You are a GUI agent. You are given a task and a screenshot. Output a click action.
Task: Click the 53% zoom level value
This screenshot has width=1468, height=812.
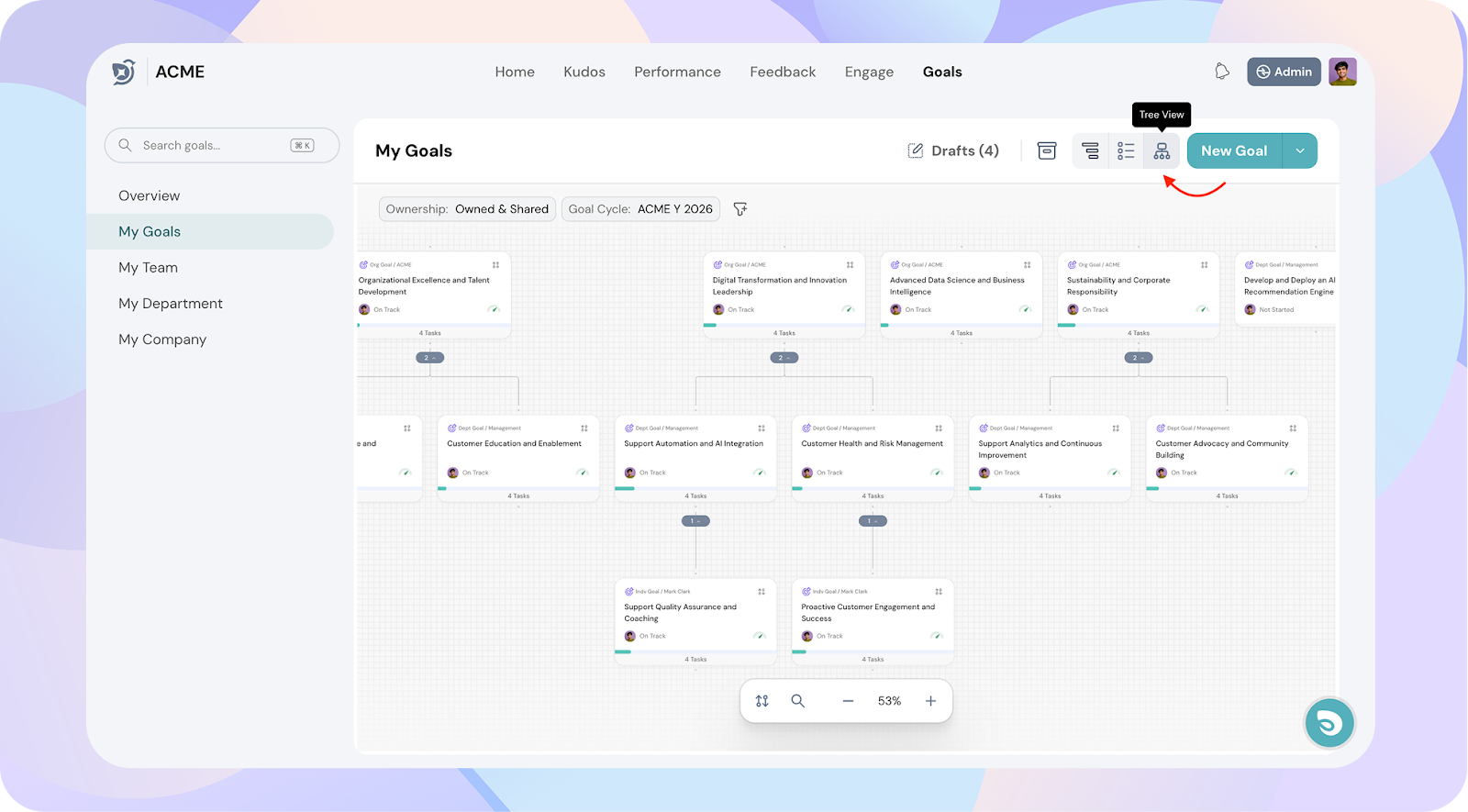pyautogui.click(x=889, y=701)
